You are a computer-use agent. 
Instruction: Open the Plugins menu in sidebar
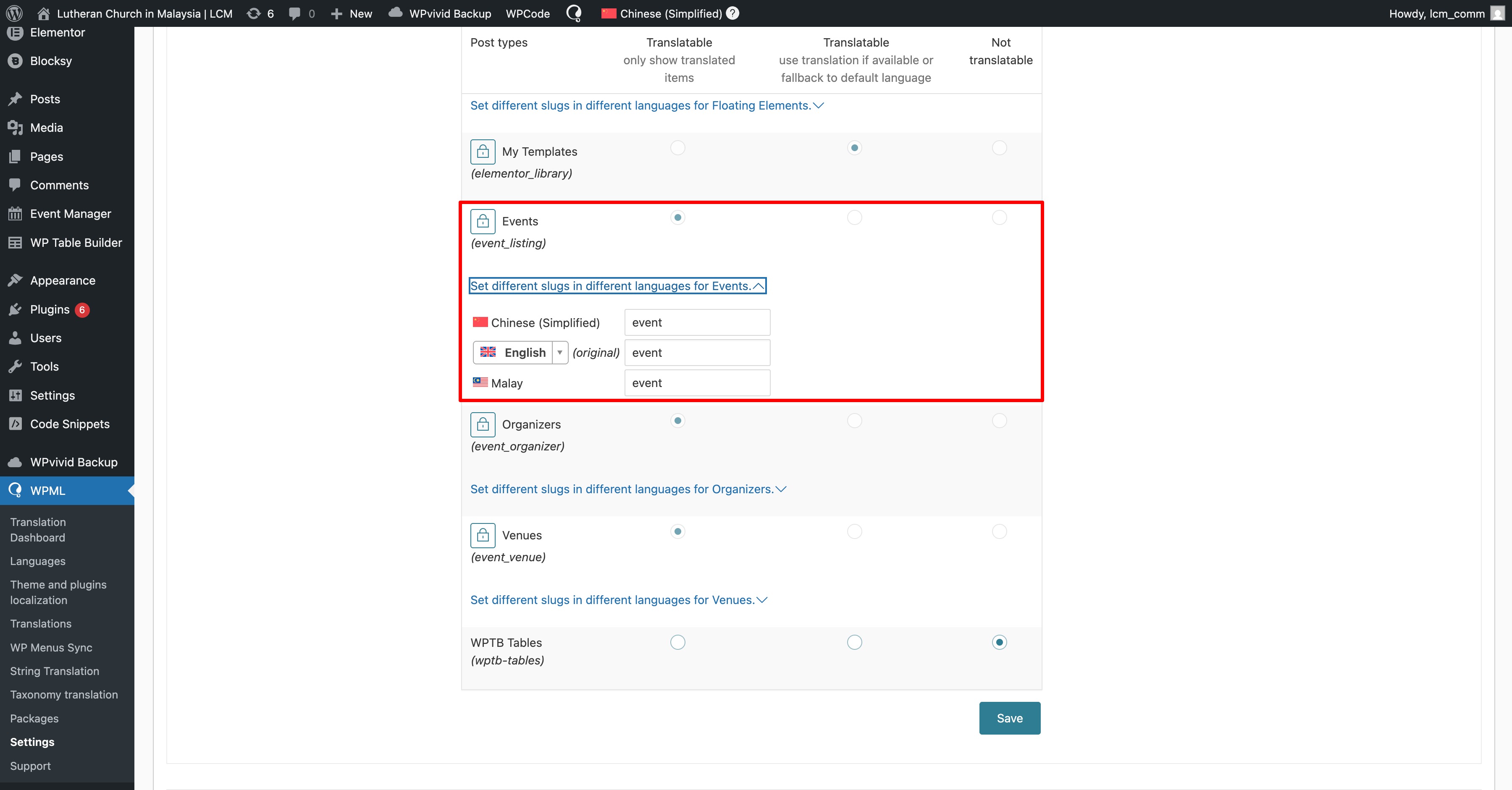pyautogui.click(x=50, y=309)
